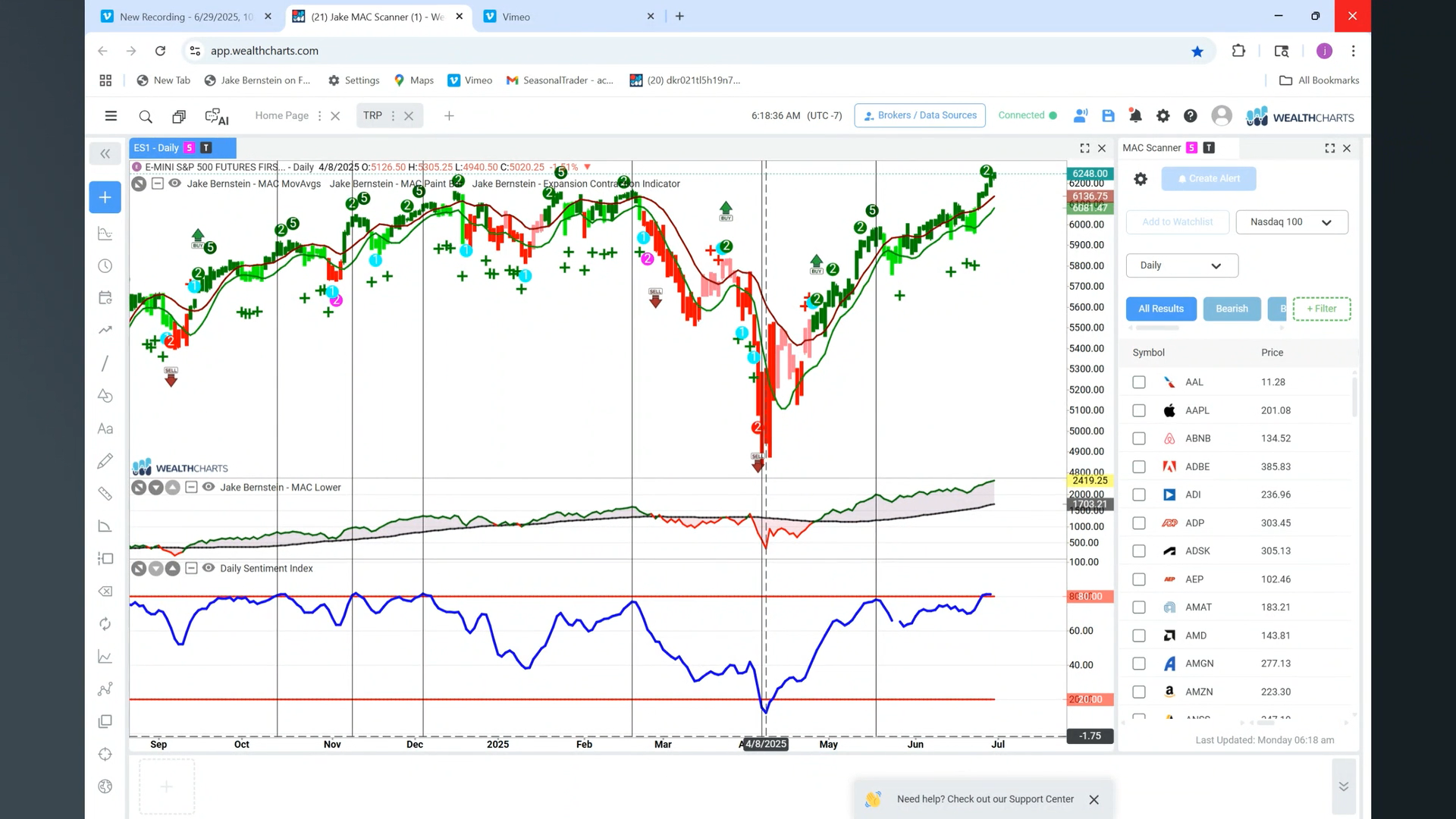Click the eraser delete drawings icon
The image size is (1456, 819).
tap(105, 591)
